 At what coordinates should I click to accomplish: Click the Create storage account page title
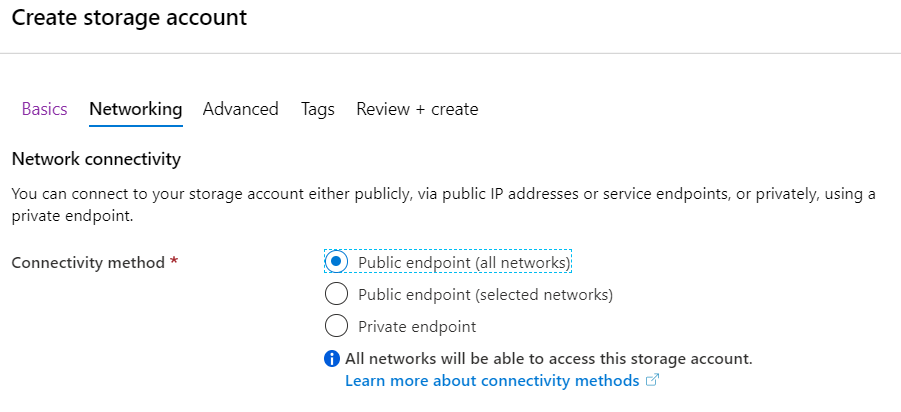[129, 18]
